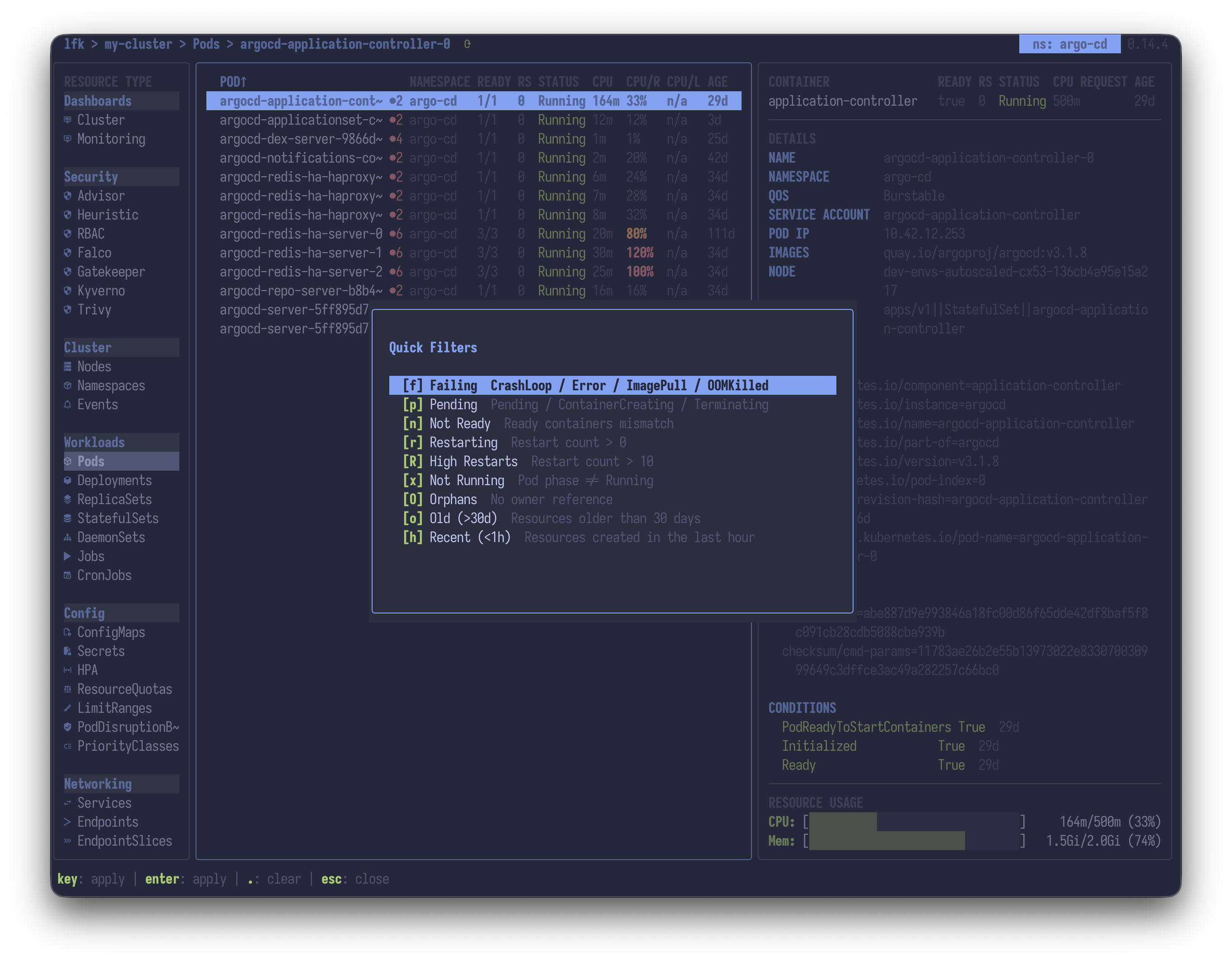Click the CPU usage bar

pyautogui.click(x=914, y=822)
